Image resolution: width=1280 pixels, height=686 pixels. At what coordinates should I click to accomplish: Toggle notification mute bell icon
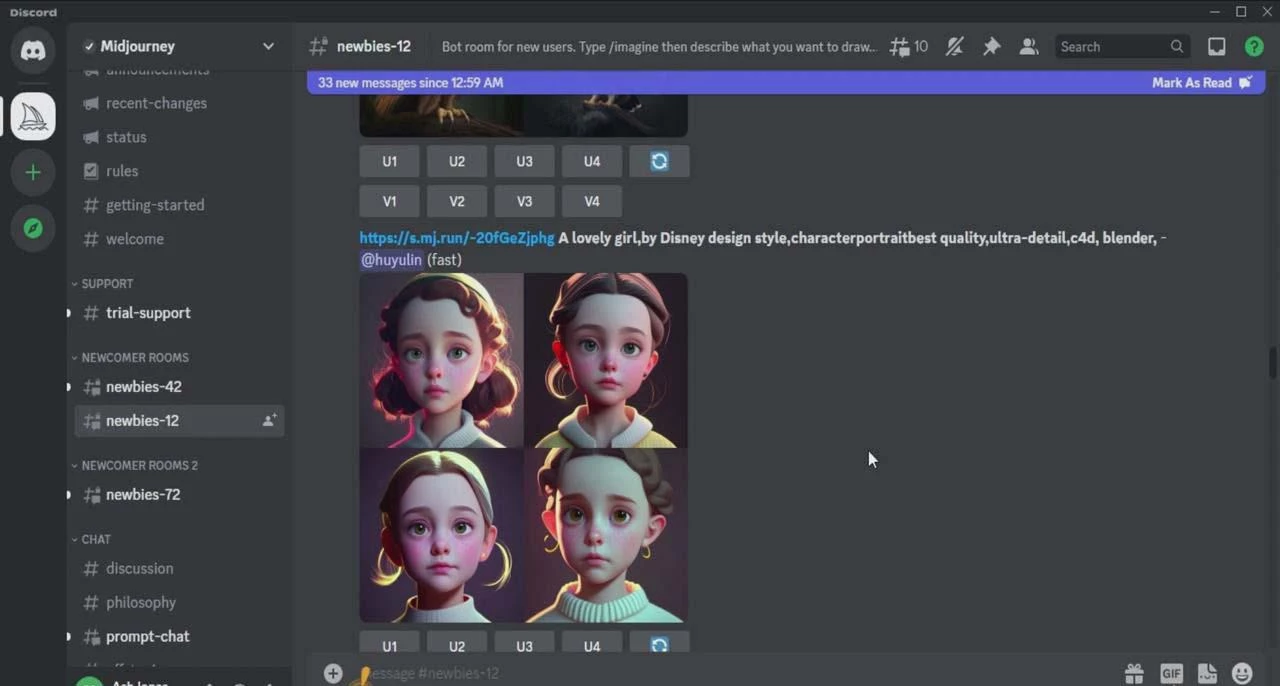click(x=954, y=47)
